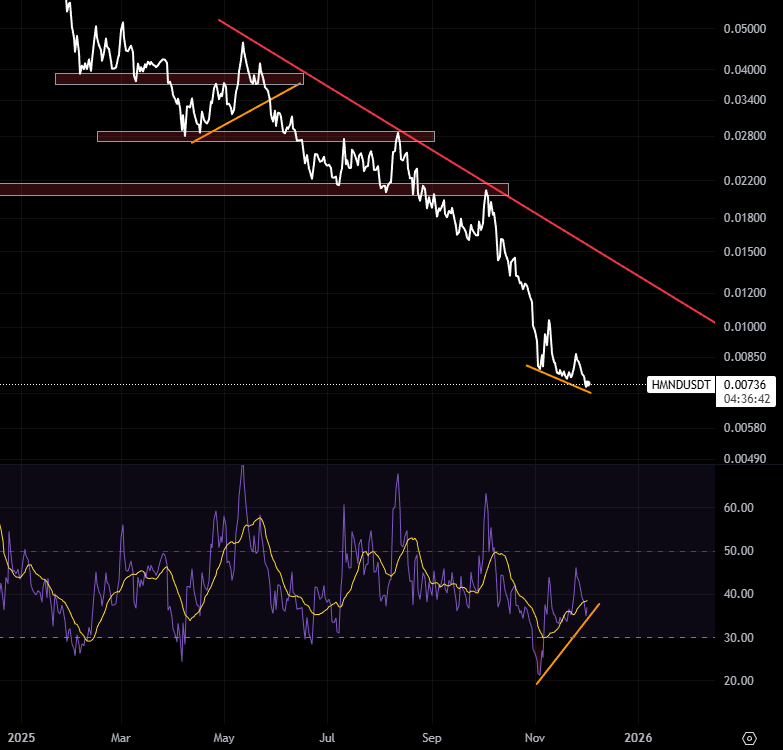Click the 0.05000 price axis label

tap(745, 28)
